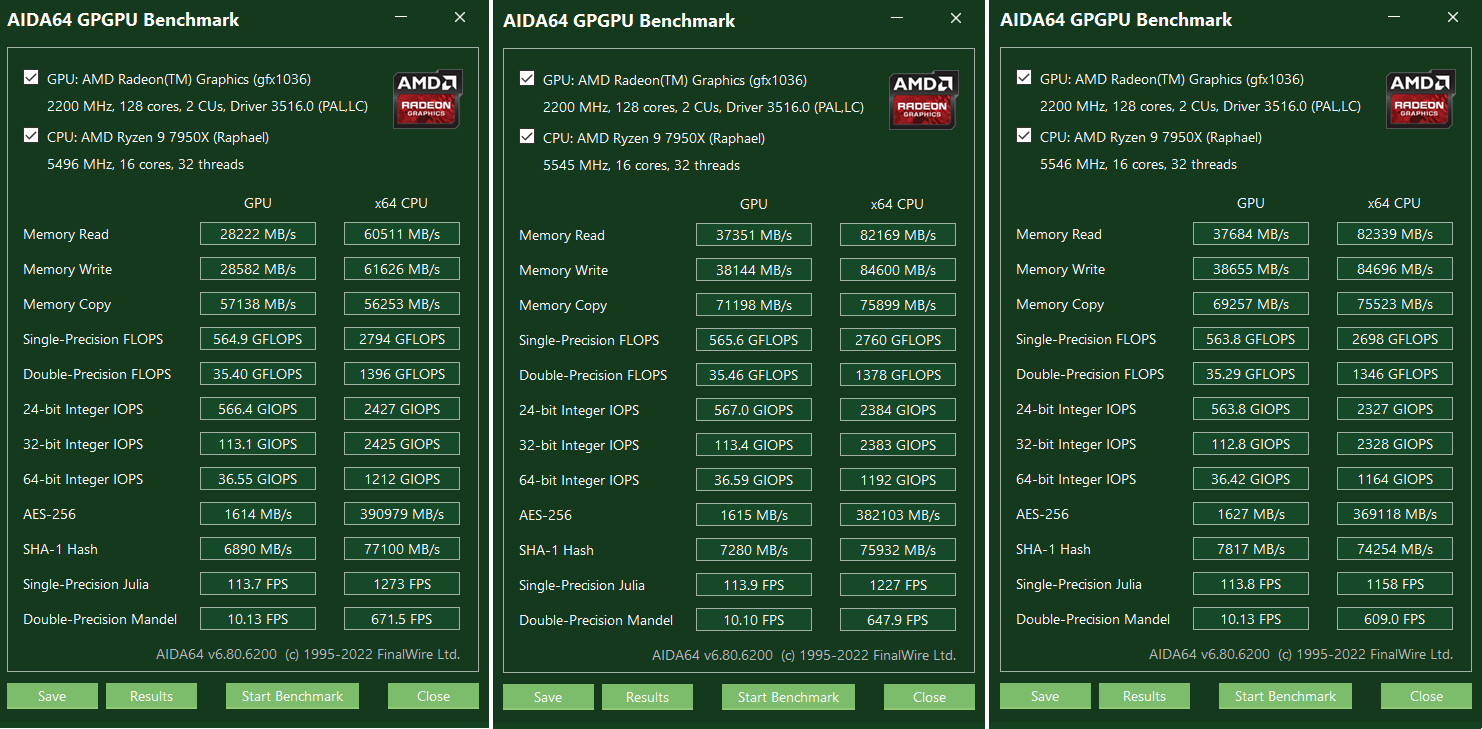The image size is (1482, 729).
Task: Select GPU SHA-1 Hash 7280 MB/s value
Action: [x=754, y=550]
